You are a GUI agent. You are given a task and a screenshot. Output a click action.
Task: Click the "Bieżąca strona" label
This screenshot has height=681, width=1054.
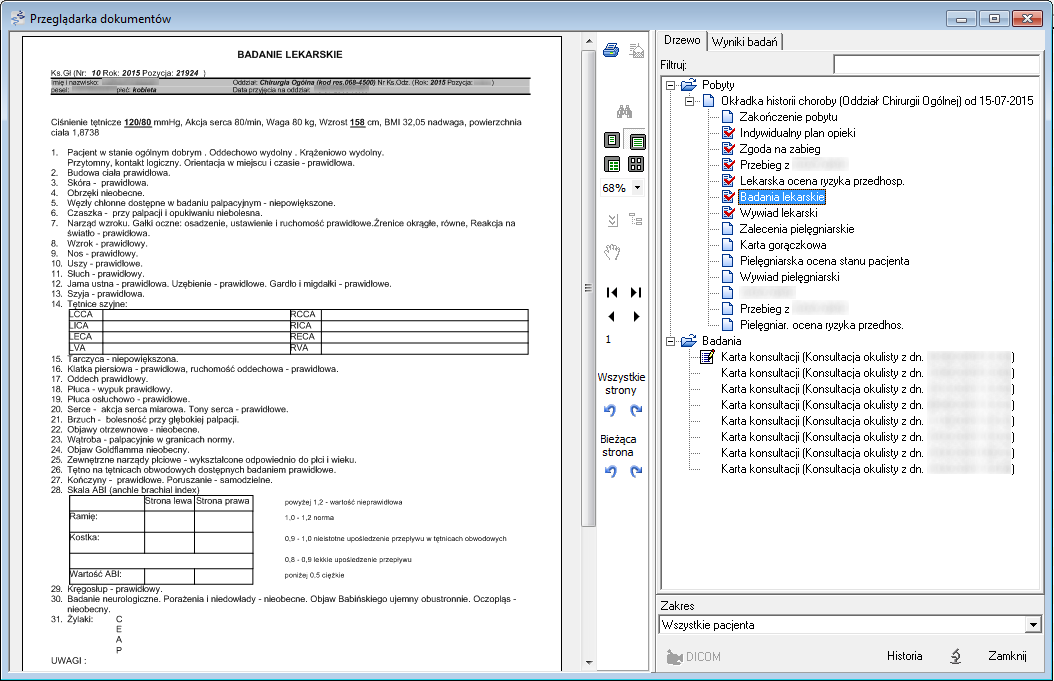click(618, 446)
